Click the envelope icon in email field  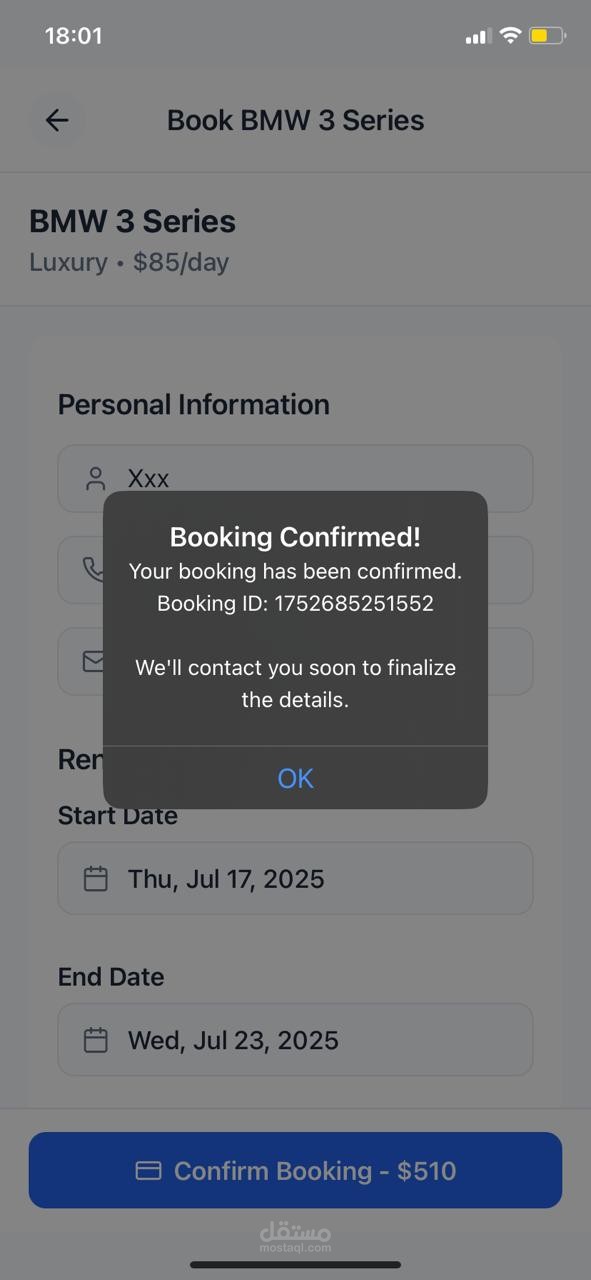(x=93, y=661)
